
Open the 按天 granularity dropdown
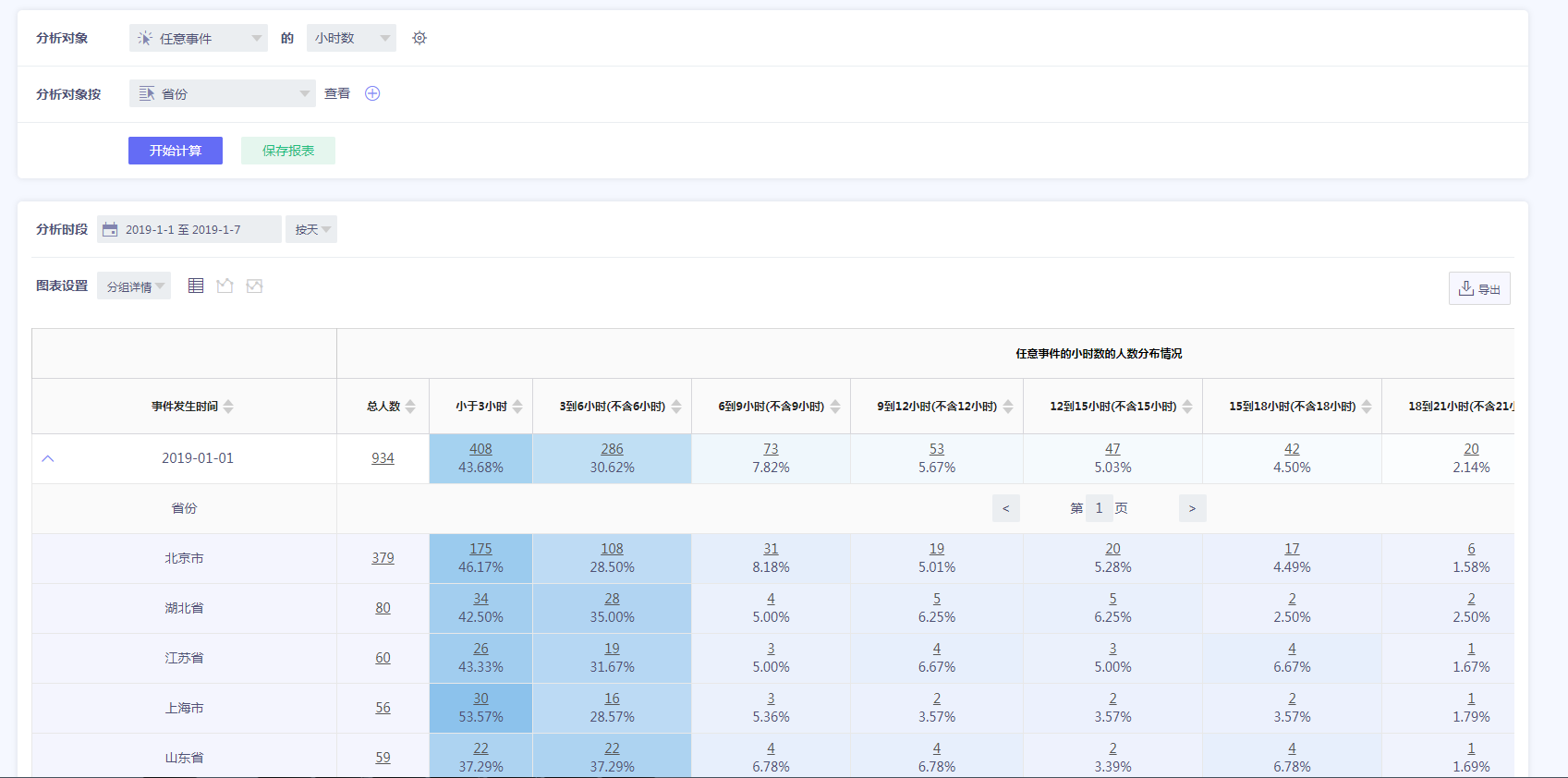coord(311,229)
